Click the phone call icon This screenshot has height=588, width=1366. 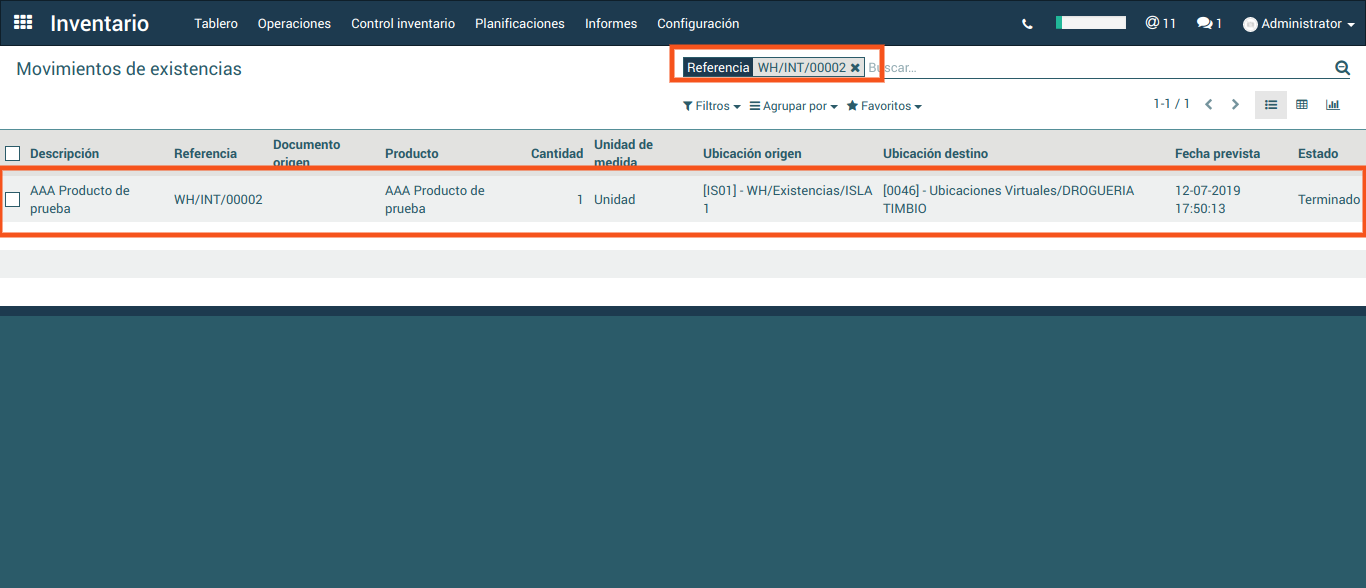point(1027,24)
